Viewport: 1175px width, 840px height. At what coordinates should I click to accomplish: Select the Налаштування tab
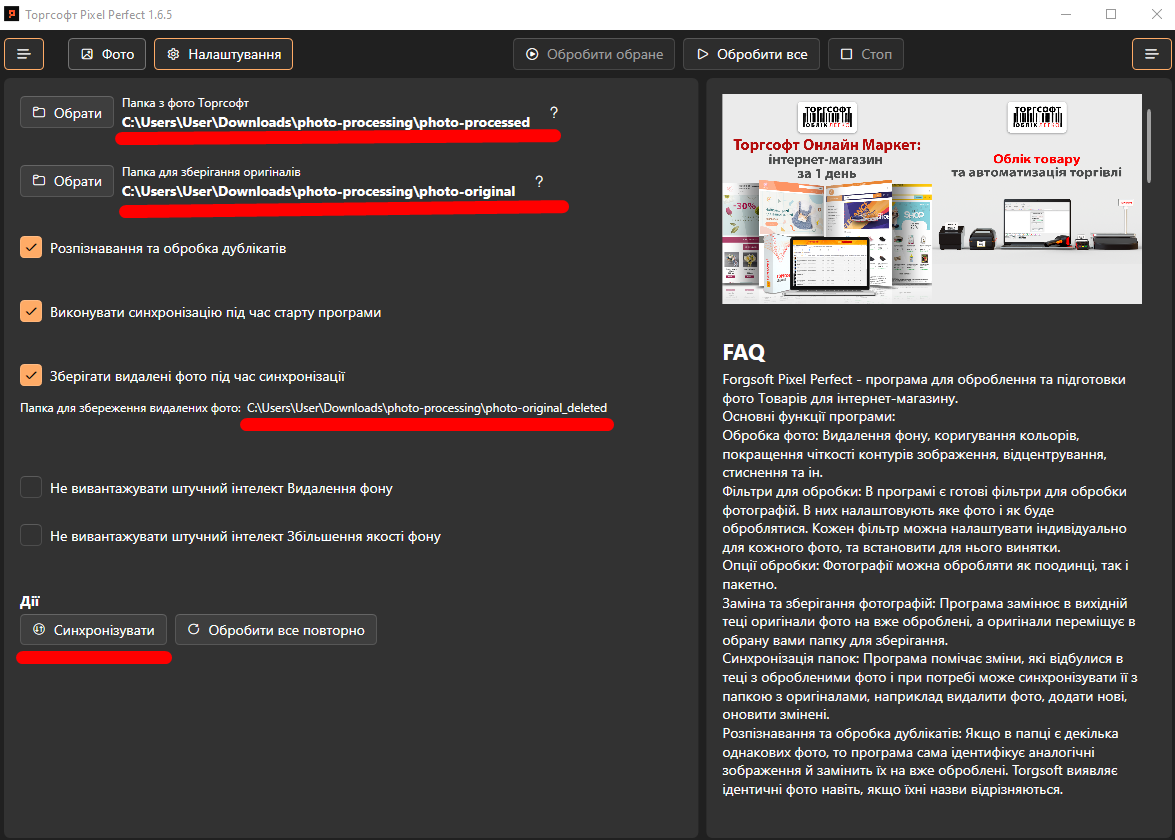(223, 54)
